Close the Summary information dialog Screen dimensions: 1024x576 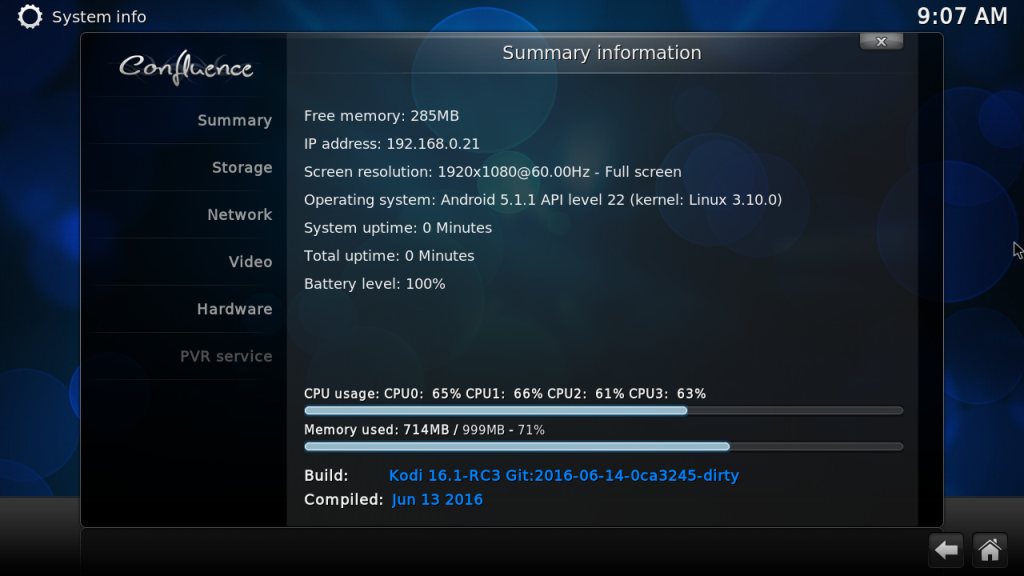click(x=881, y=42)
